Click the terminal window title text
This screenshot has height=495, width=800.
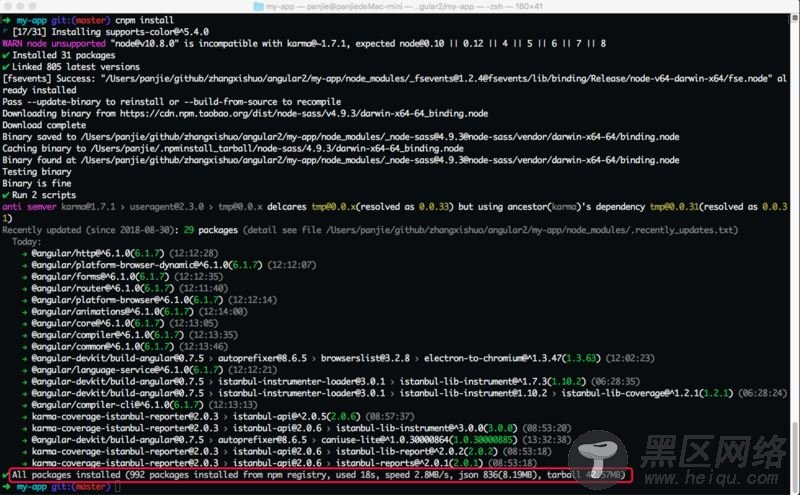click(x=404, y=7)
